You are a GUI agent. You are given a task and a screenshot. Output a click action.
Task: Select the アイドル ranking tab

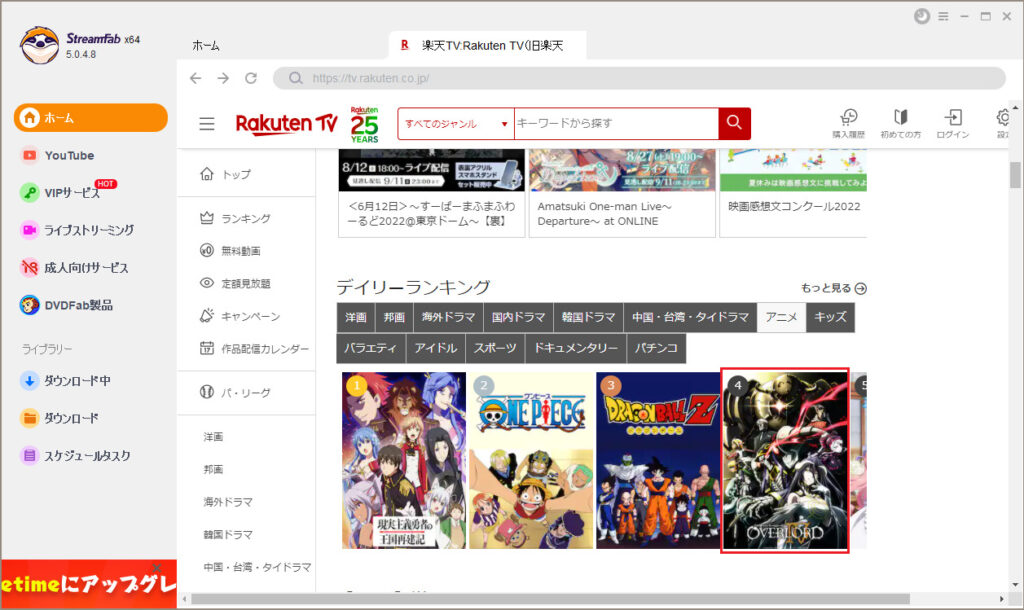click(436, 348)
